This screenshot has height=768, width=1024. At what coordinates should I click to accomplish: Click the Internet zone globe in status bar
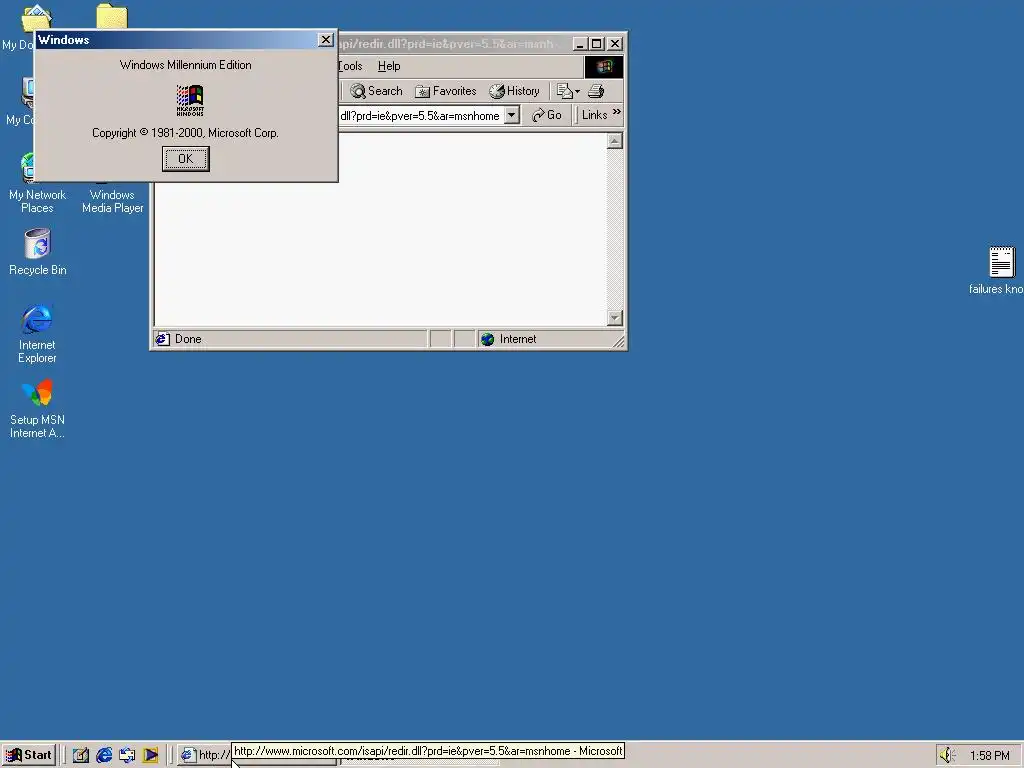487,339
